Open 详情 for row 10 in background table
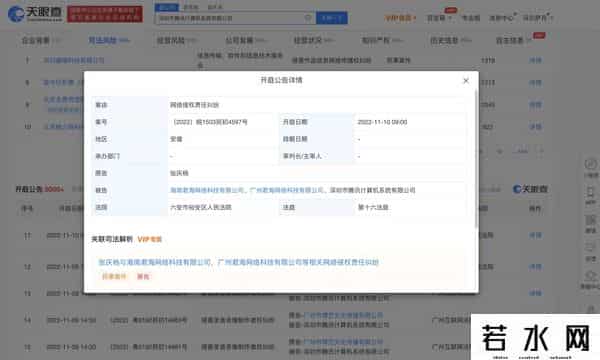The image size is (600, 360). point(535,127)
